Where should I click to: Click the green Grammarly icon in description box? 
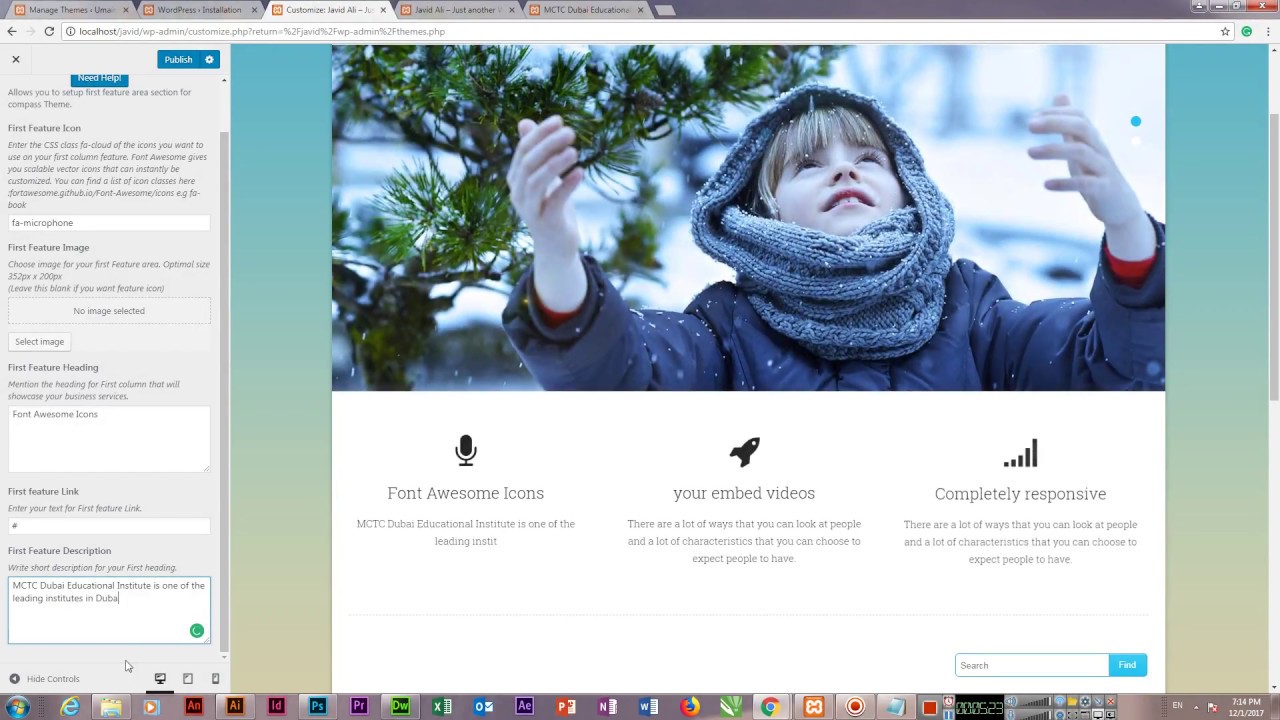pos(197,631)
